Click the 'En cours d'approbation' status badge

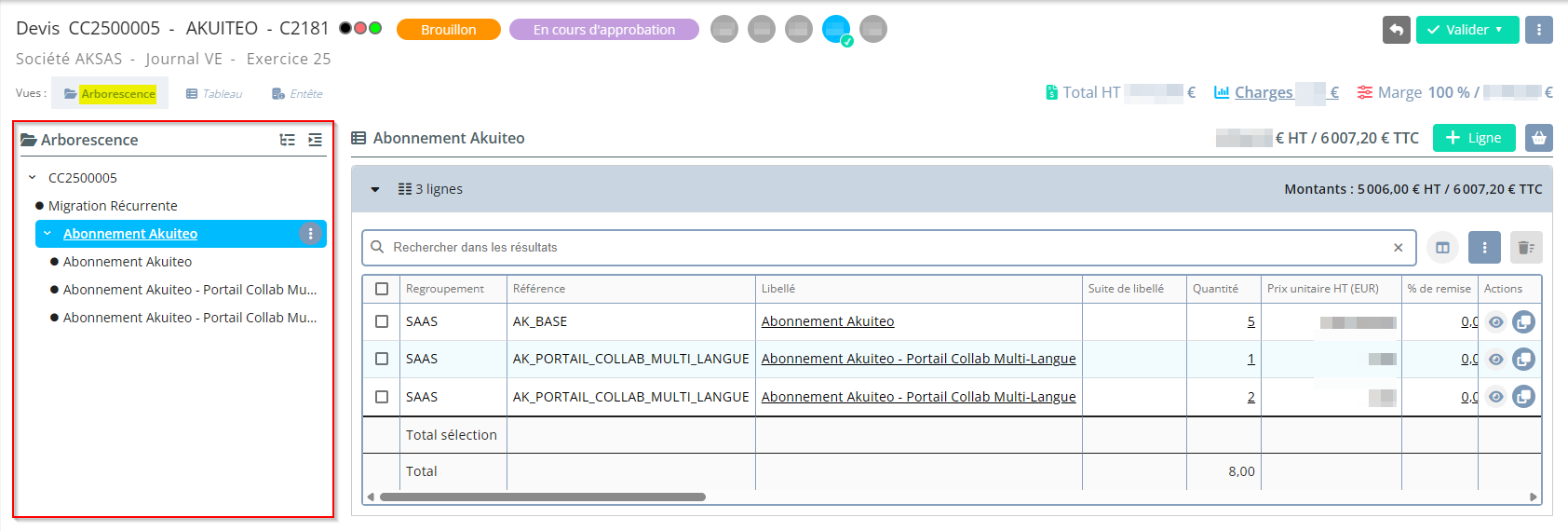click(604, 30)
